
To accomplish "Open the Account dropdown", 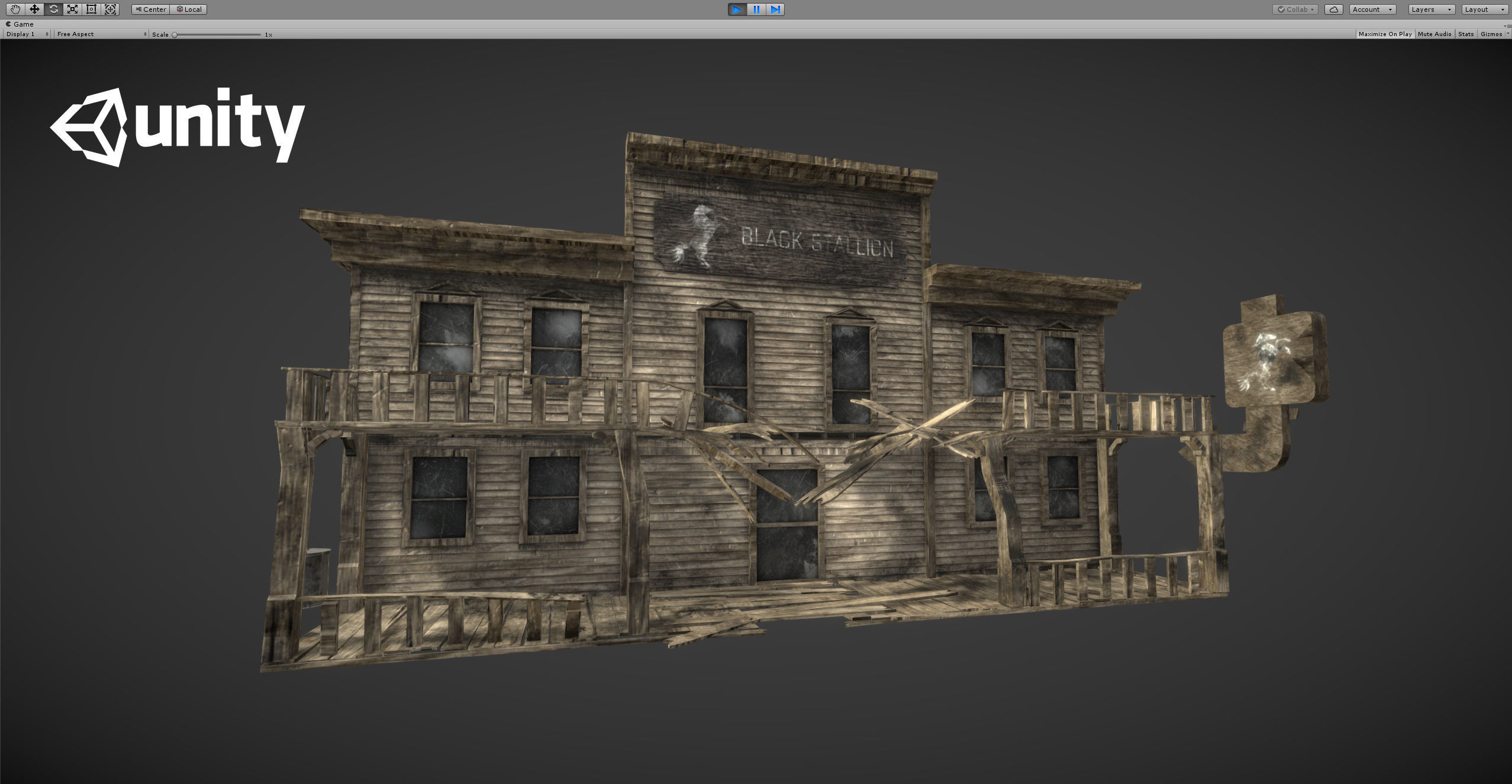I will point(1372,9).
